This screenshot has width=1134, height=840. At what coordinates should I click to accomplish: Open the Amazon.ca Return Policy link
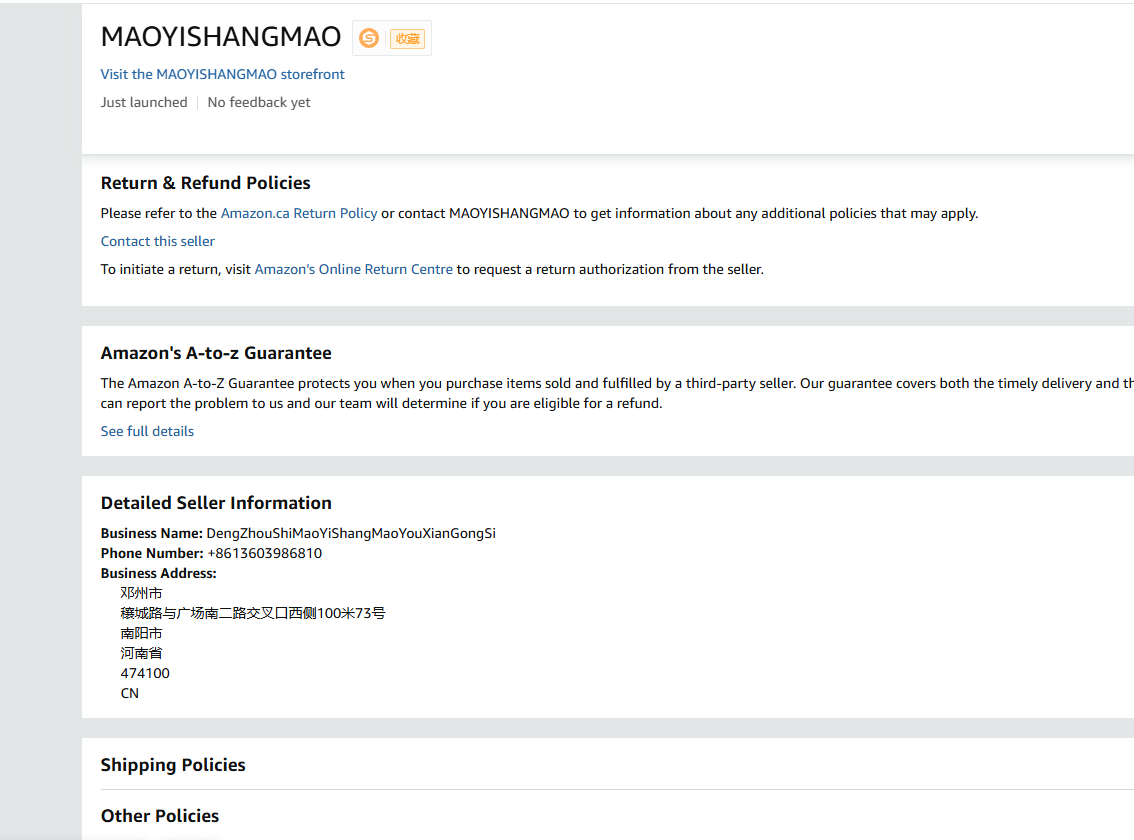coord(299,213)
